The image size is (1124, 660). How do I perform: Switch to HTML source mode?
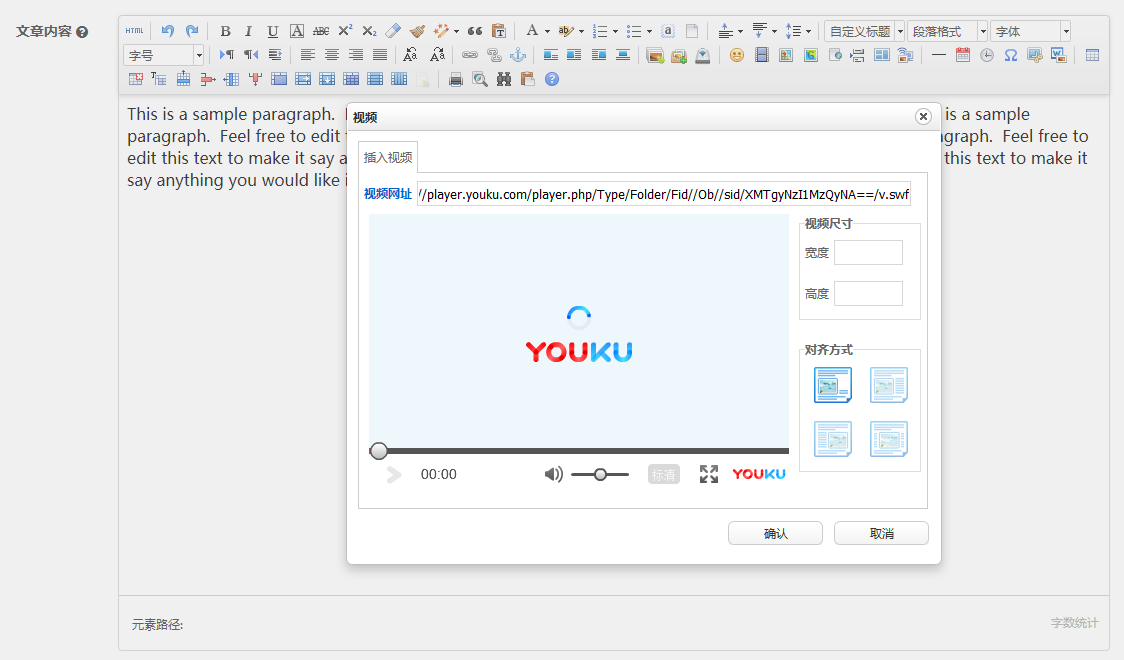click(x=134, y=31)
